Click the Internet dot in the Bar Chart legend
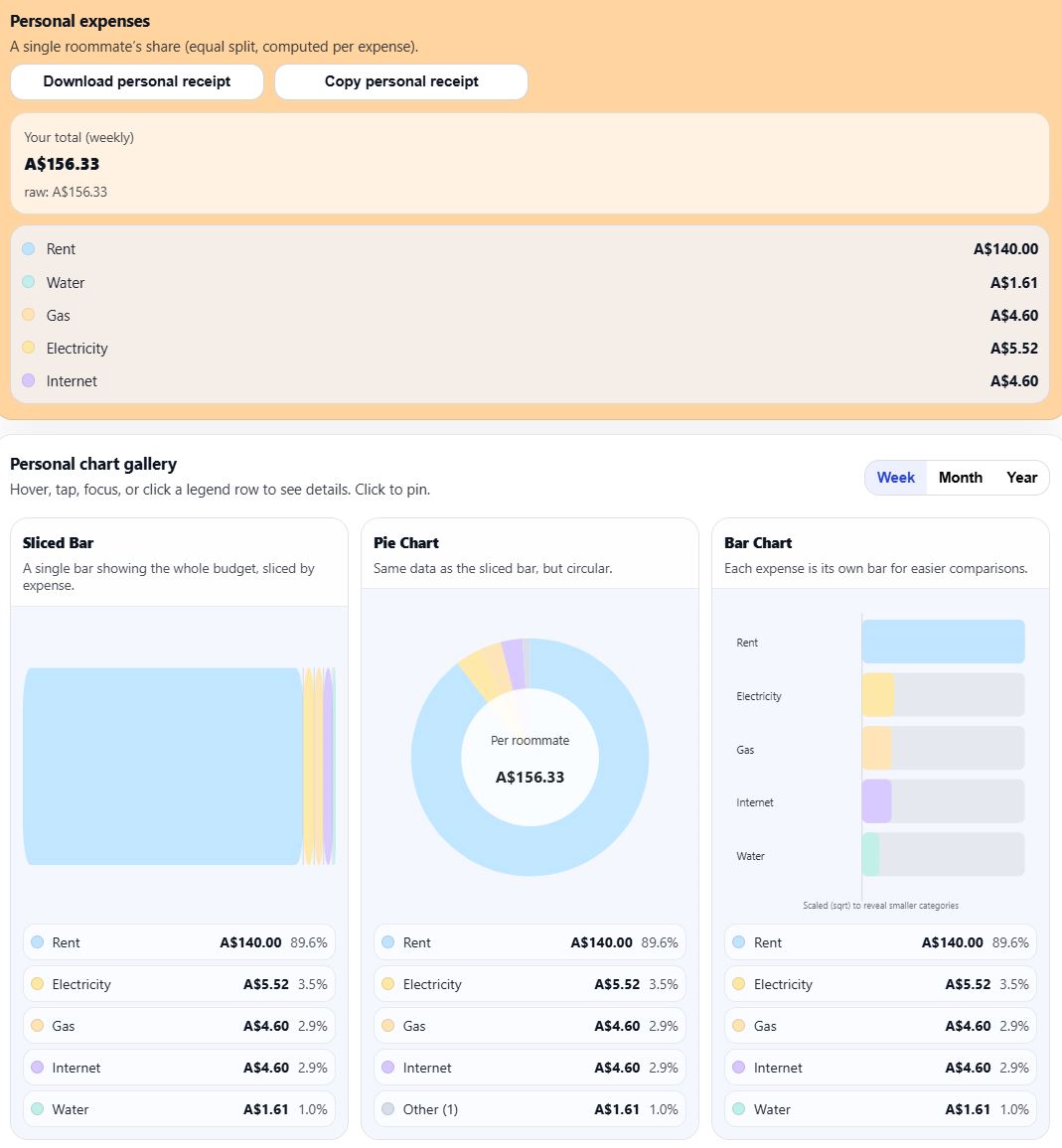 (x=738, y=1068)
